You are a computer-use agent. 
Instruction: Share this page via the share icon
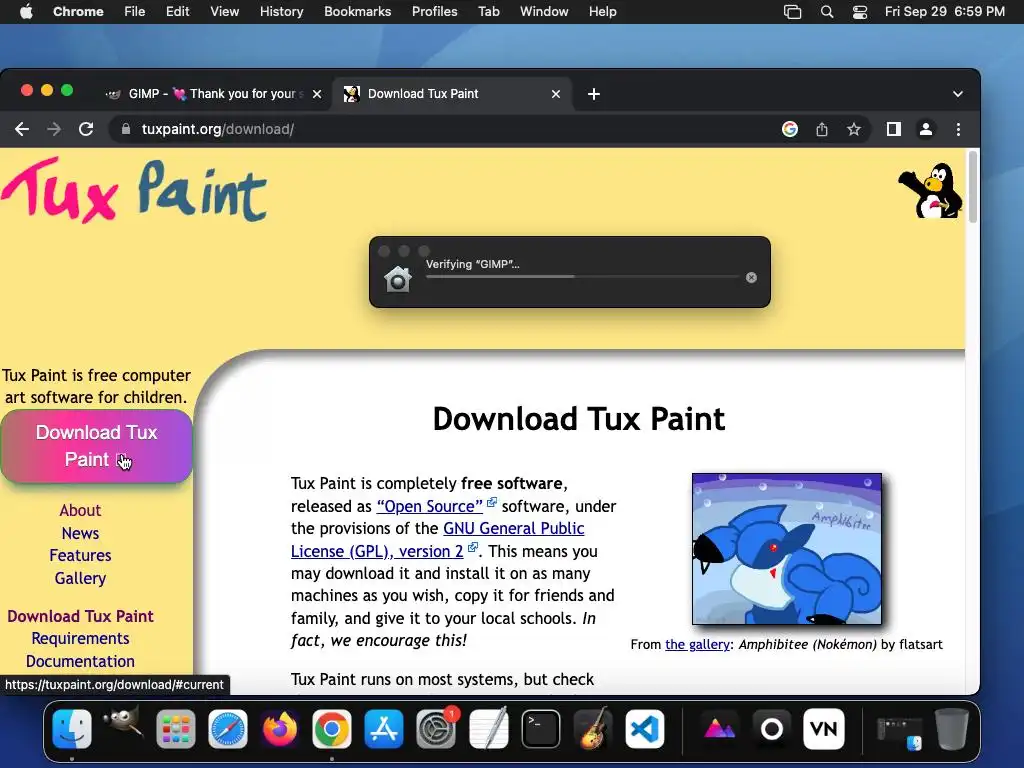pyautogui.click(x=822, y=129)
